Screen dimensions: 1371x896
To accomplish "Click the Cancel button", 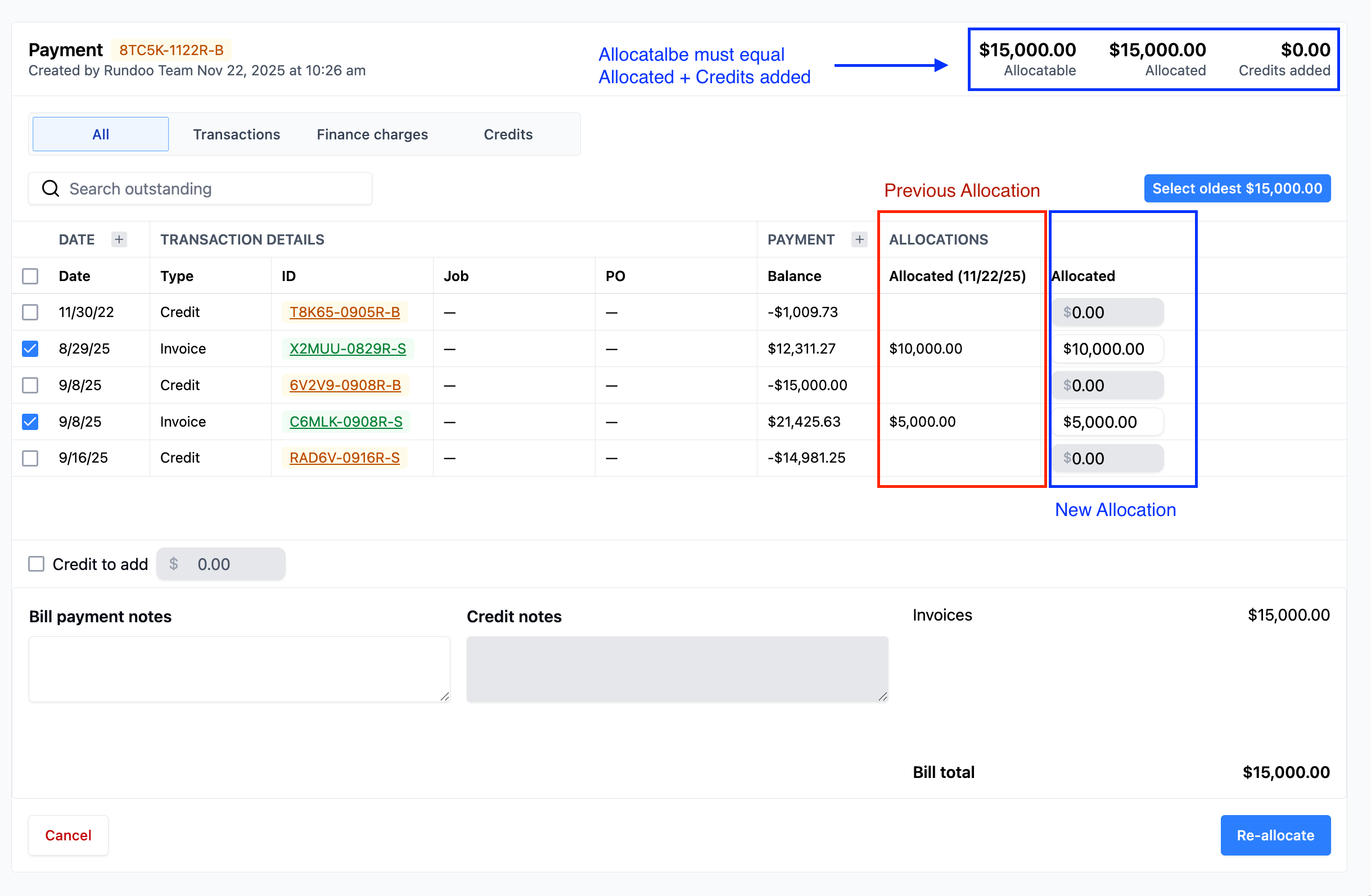I will pos(68,835).
